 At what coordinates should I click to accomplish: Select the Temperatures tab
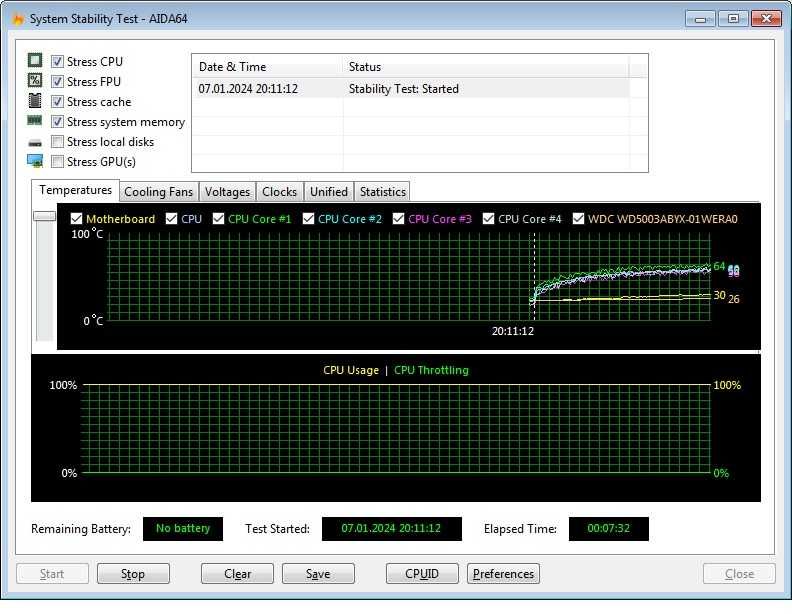click(75, 190)
